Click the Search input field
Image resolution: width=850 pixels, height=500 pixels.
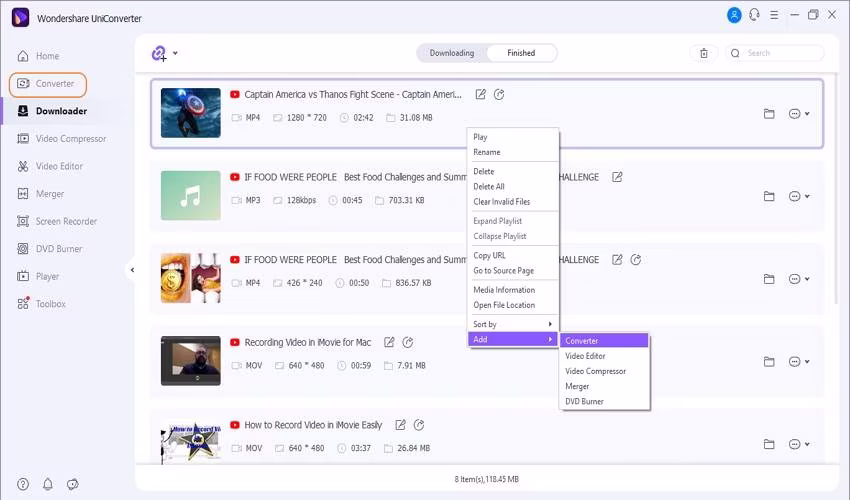point(775,53)
